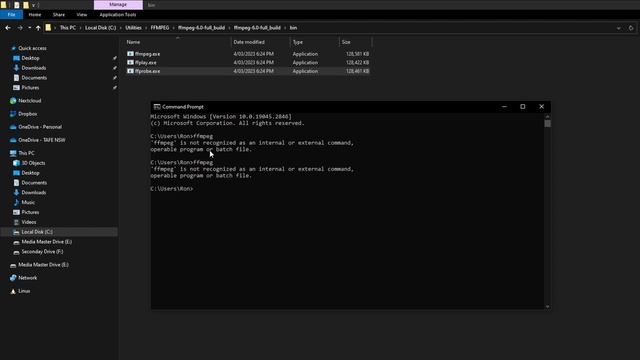Open pinned Downloads under Quick access
Image resolution: width=640 pixels, height=360 pixels.
(x=33, y=68)
